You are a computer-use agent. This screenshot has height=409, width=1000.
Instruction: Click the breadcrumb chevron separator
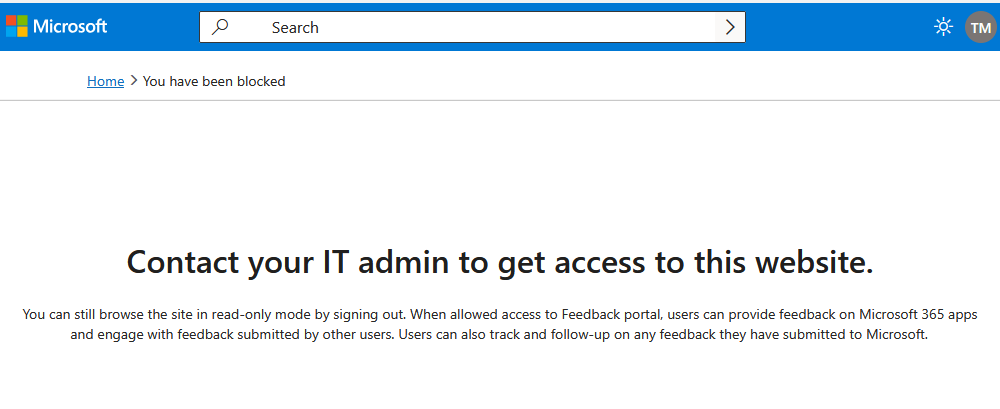tap(133, 81)
